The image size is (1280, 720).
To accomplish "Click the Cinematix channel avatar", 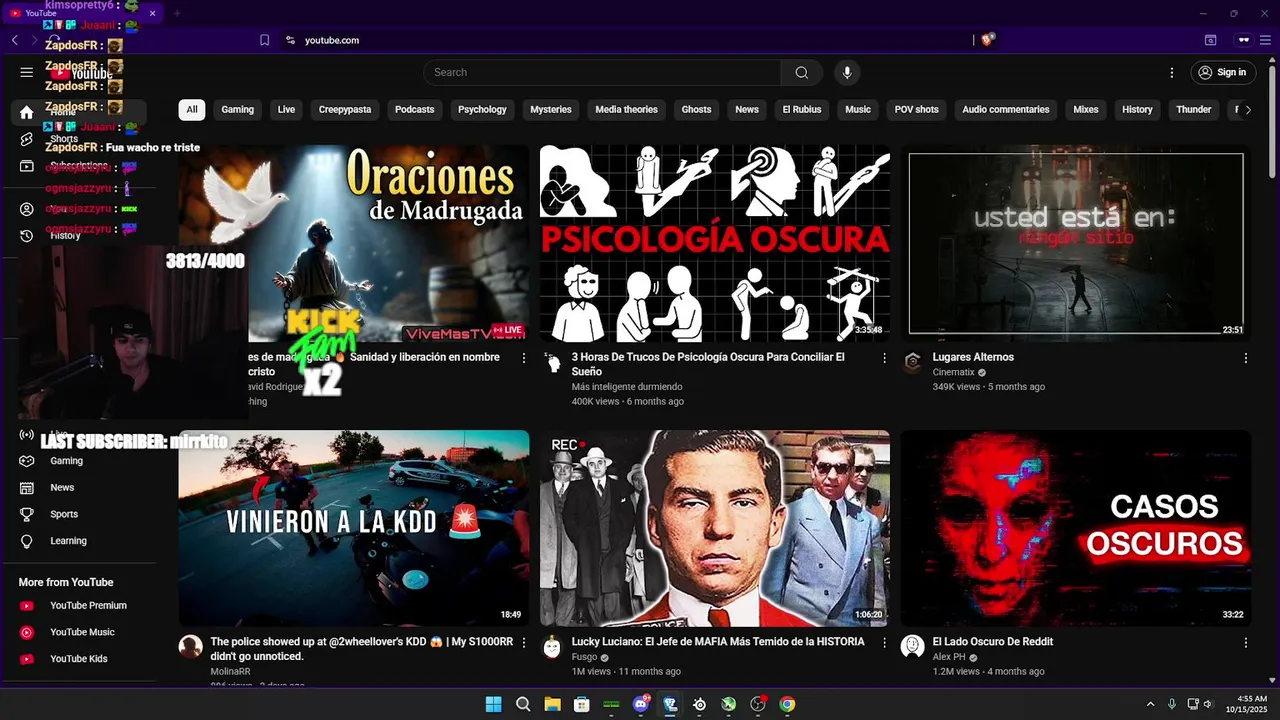I will coord(912,362).
